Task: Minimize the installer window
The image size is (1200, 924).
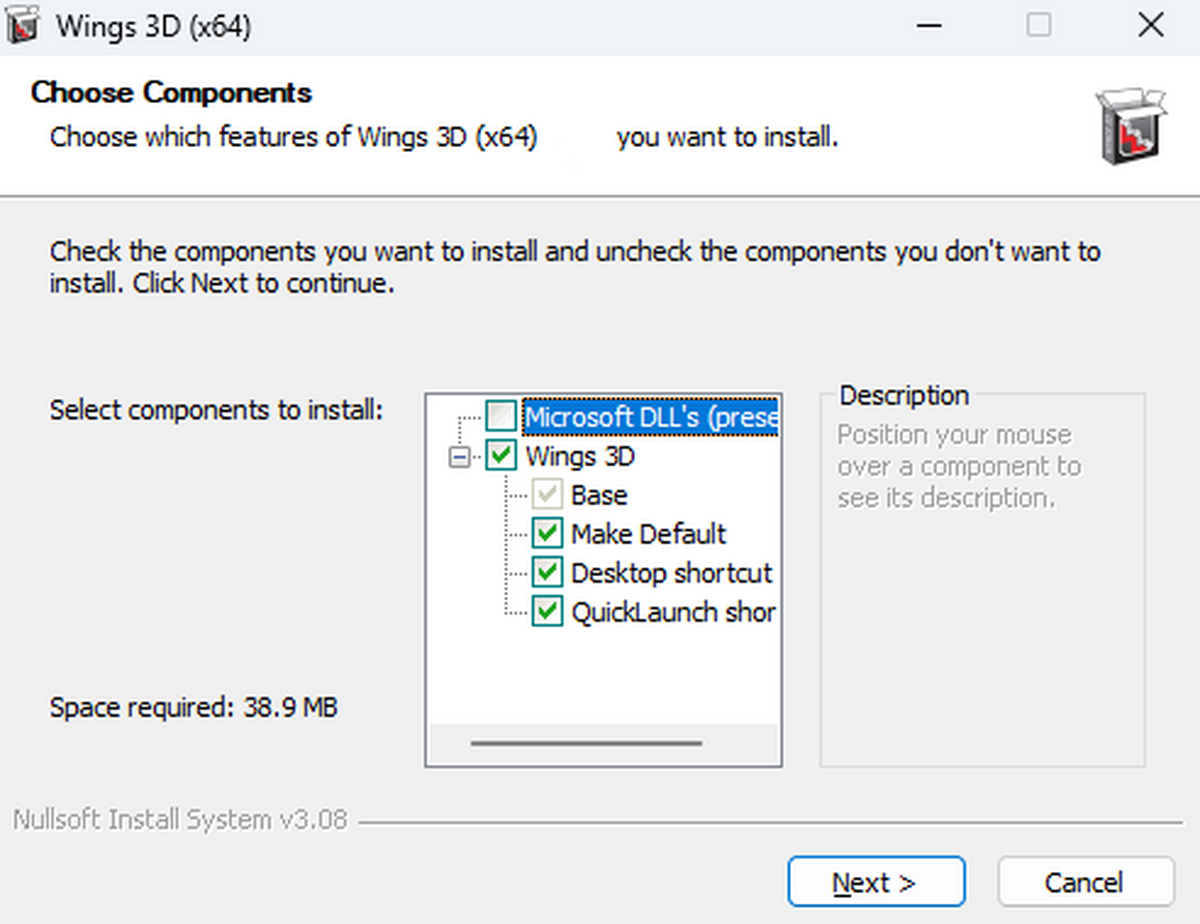Action: (x=929, y=26)
